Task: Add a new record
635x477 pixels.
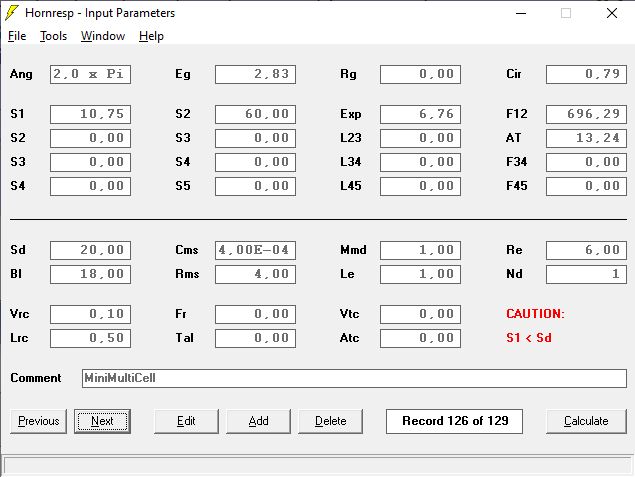Action: (x=258, y=421)
